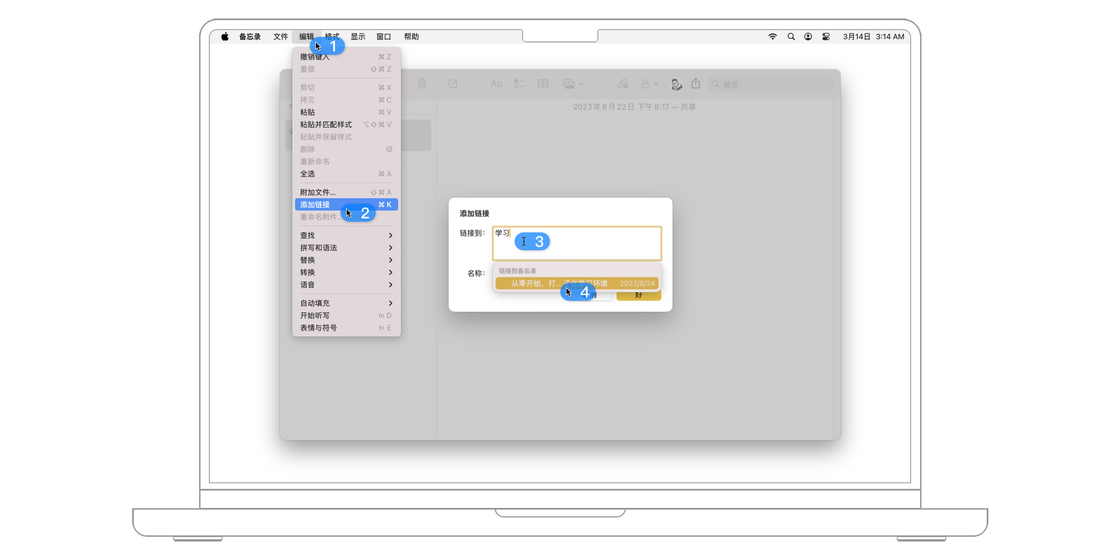Image resolution: width=1120 pixels, height=560 pixels.
Task: Click the trash delete note icon
Action: pyautogui.click(x=422, y=84)
